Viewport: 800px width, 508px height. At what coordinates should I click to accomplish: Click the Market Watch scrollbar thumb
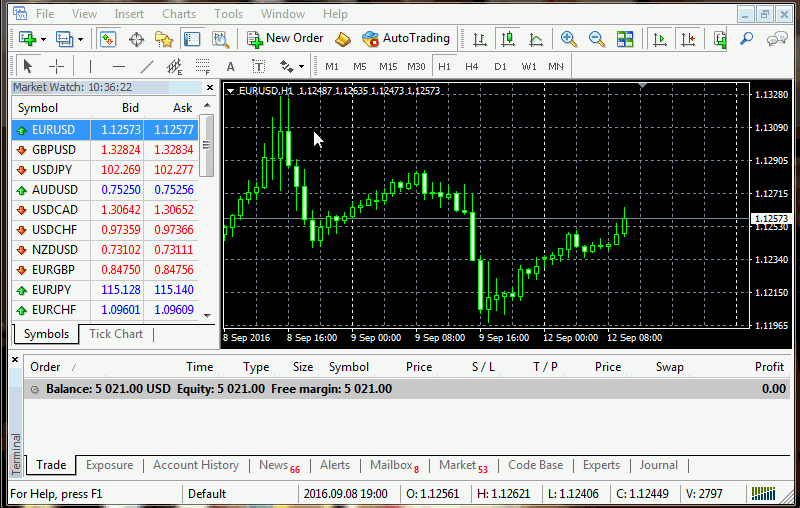pyautogui.click(x=206, y=145)
